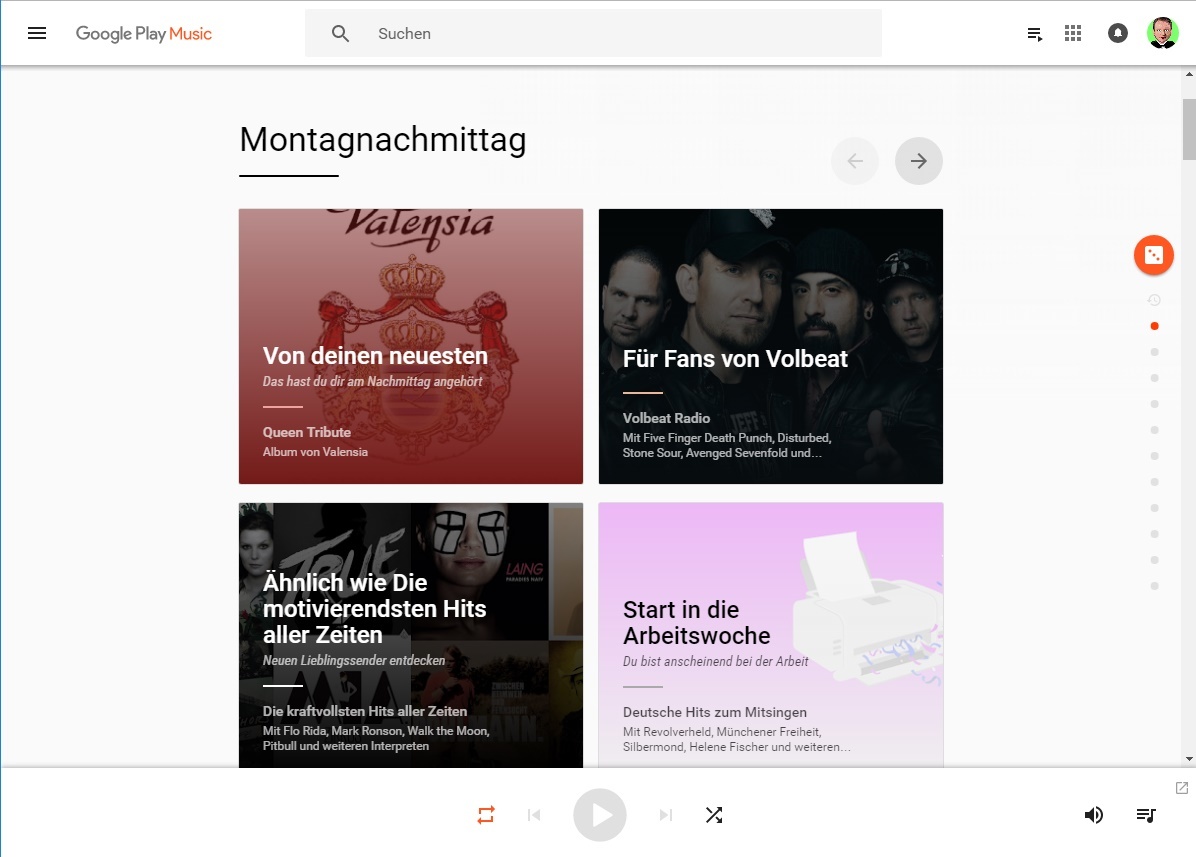Jump to the last section navigation dot
1196x857 pixels.
click(1154, 586)
